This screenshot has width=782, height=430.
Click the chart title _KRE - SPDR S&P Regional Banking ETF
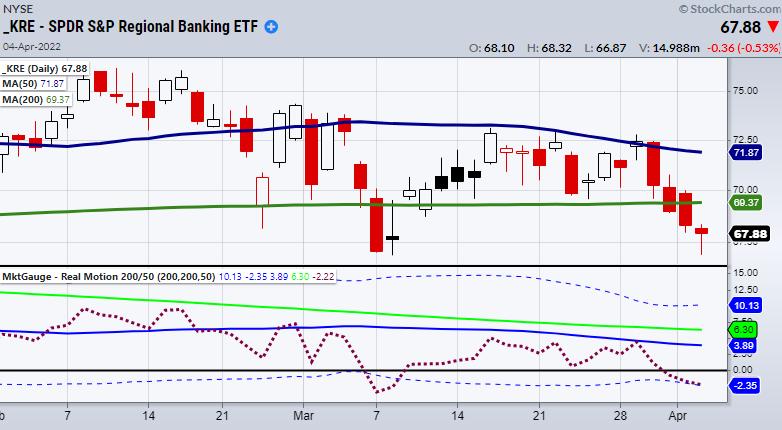(131, 26)
